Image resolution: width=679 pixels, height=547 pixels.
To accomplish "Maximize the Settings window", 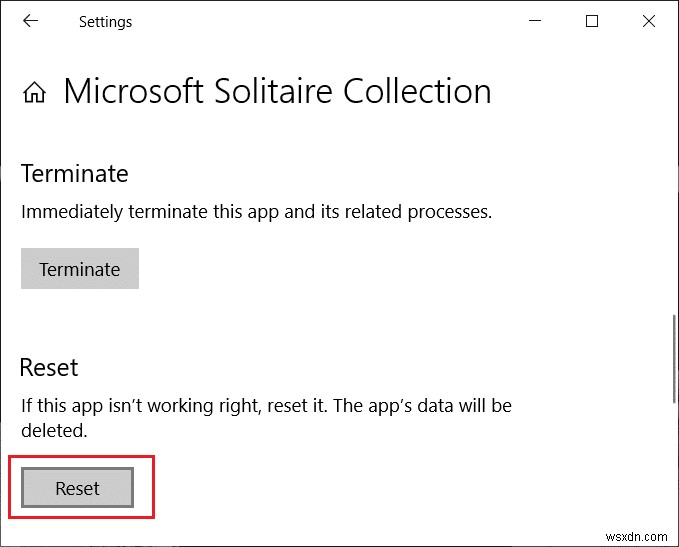I will click(592, 21).
